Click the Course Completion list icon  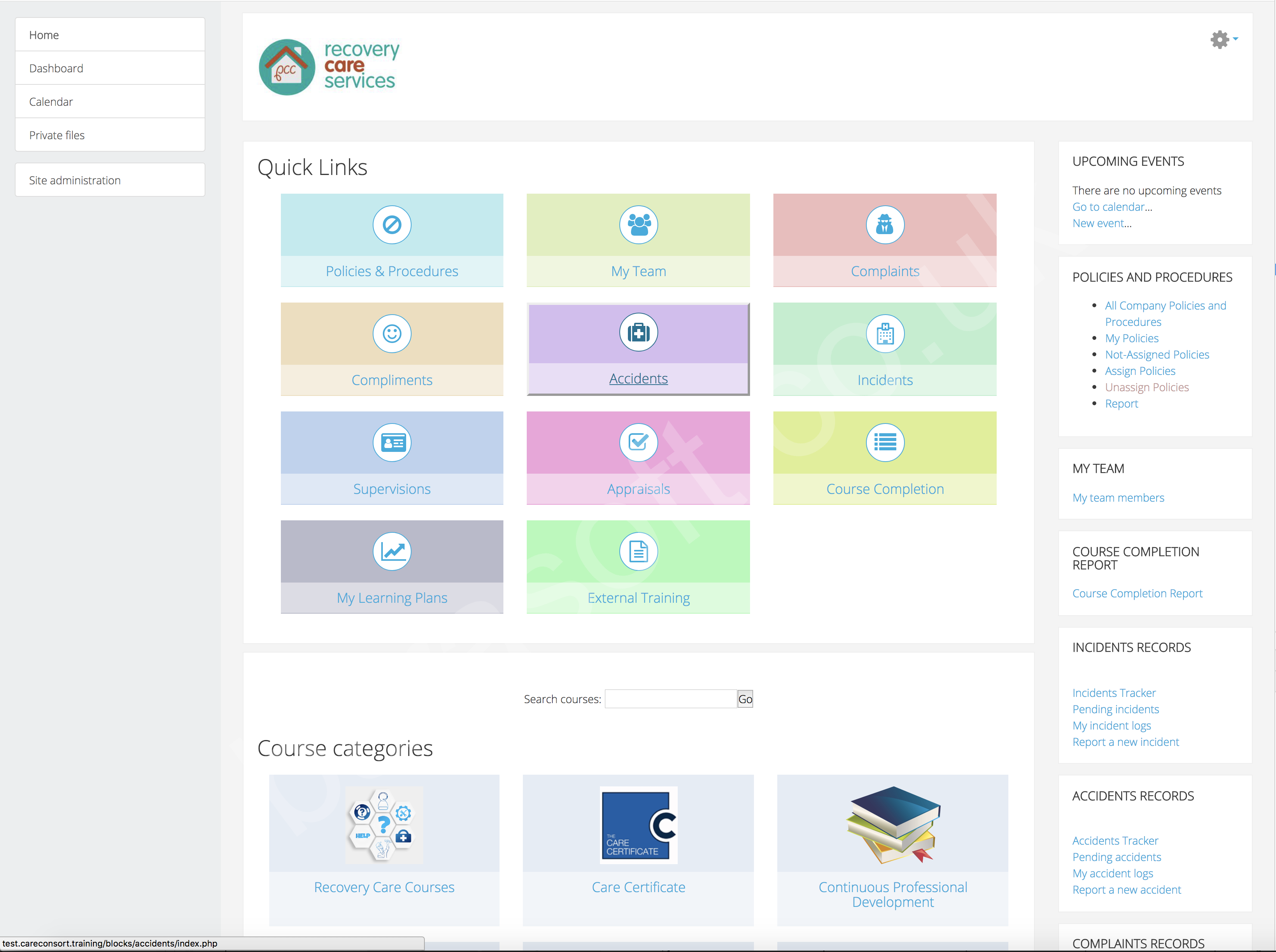885,443
